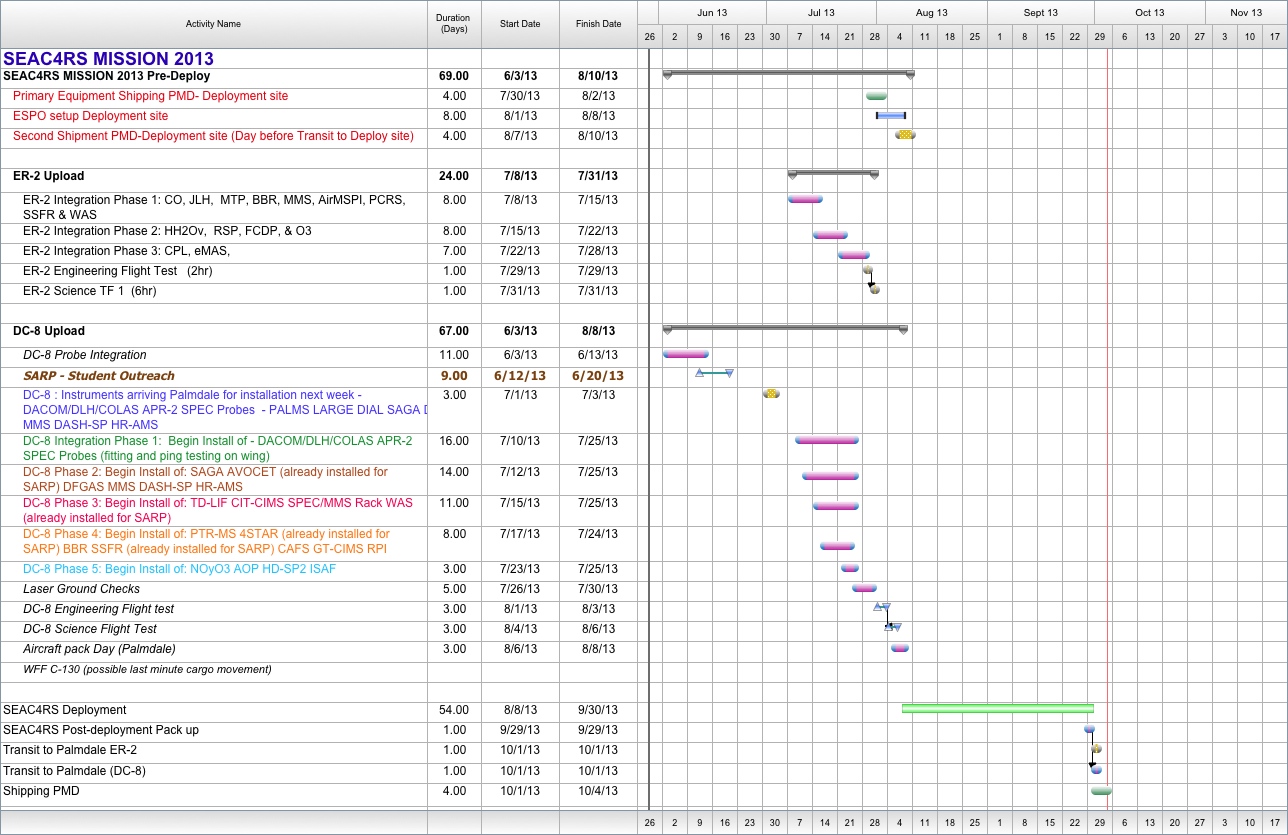Select the Finish Date column header
This screenshot has height=835, width=1288.
tap(598, 24)
